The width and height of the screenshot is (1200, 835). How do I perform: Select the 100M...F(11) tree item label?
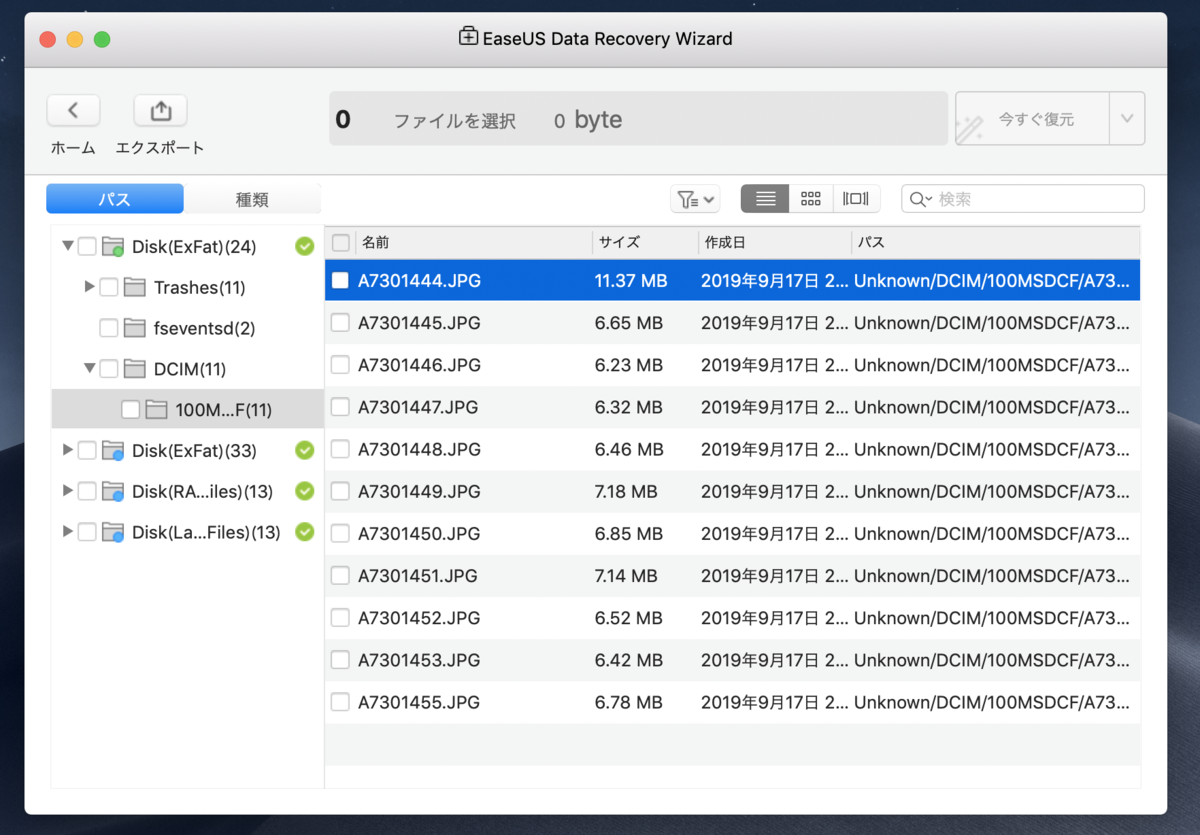(x=223, y=410)
